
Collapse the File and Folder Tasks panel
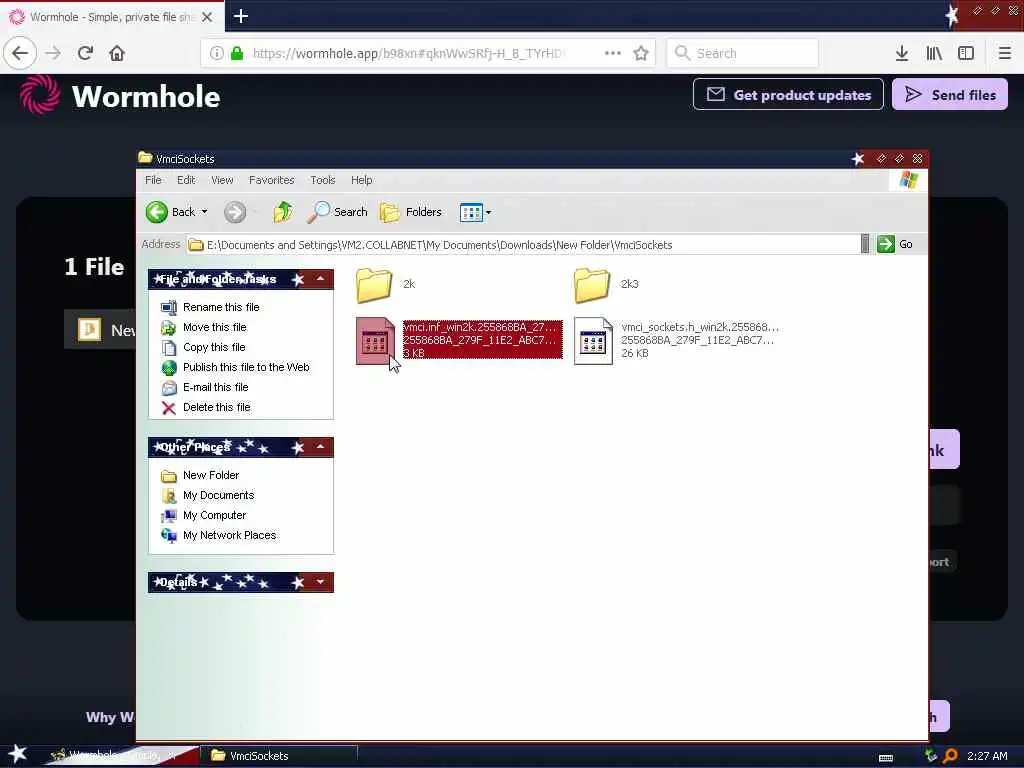320,279
